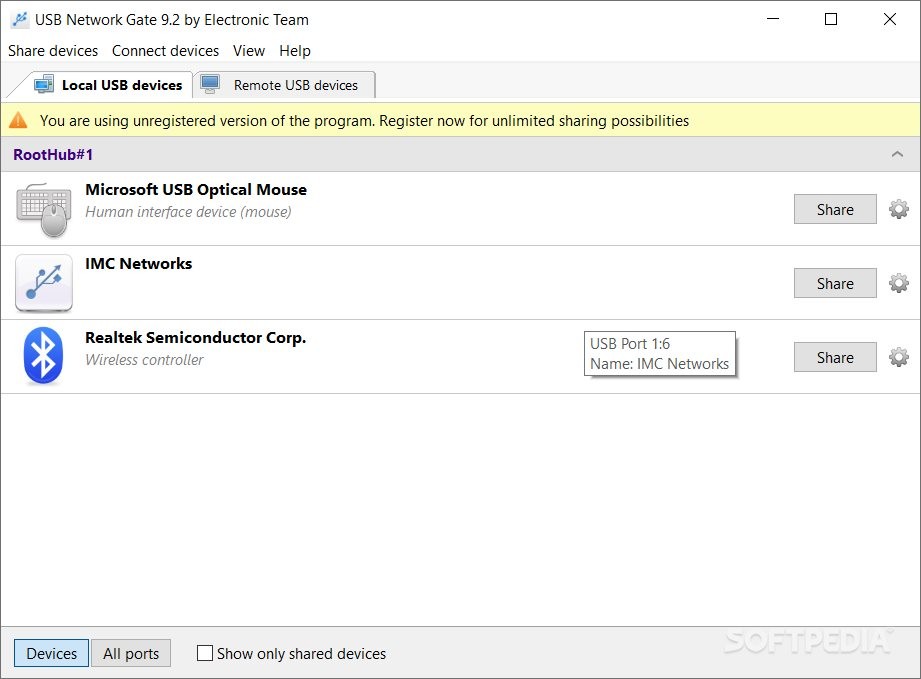The image size is (921, 679).
Task: Open the View menu
Action: tap(248, 51)
